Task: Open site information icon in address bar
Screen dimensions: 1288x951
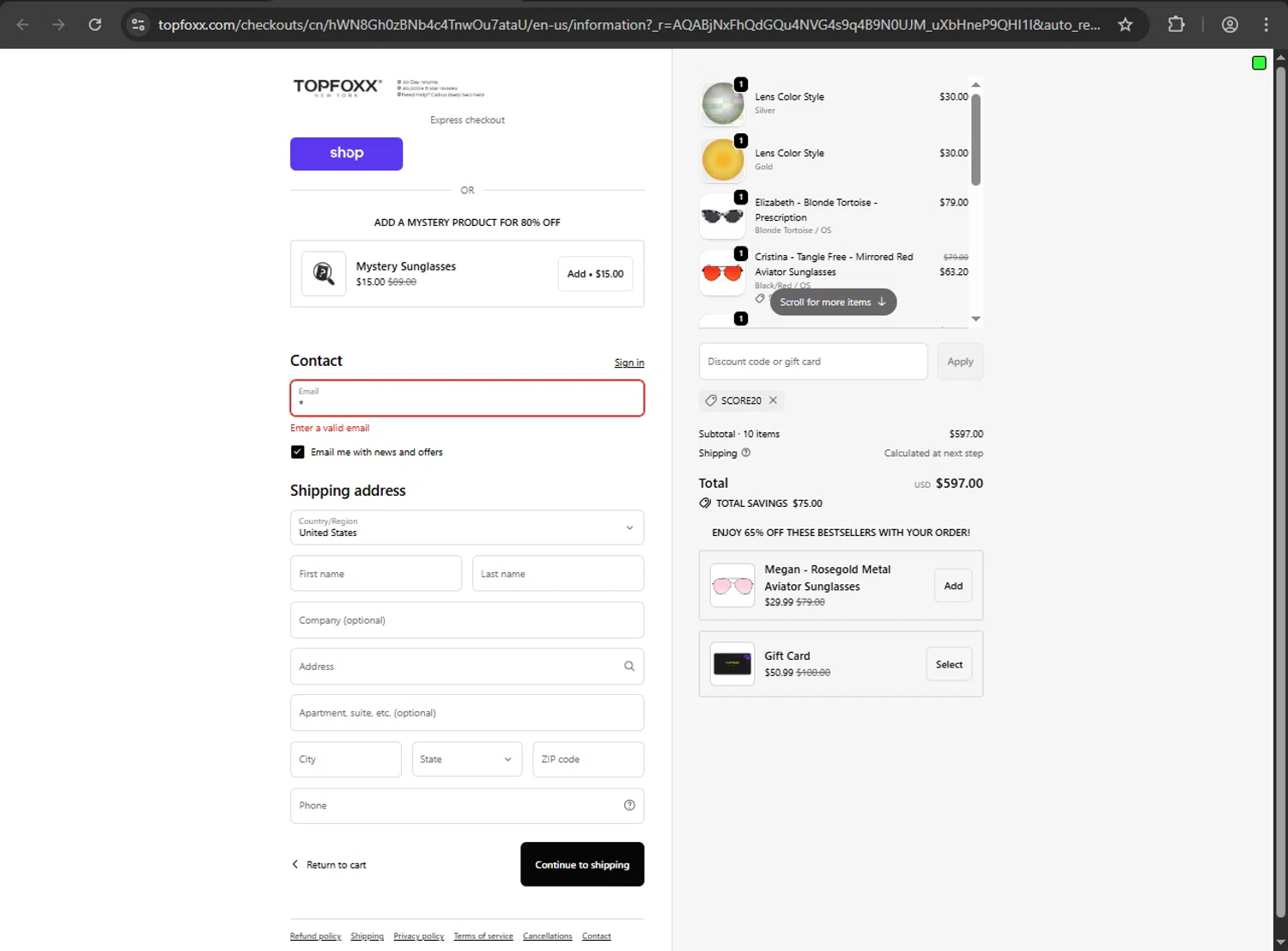Action: (138, 25)
